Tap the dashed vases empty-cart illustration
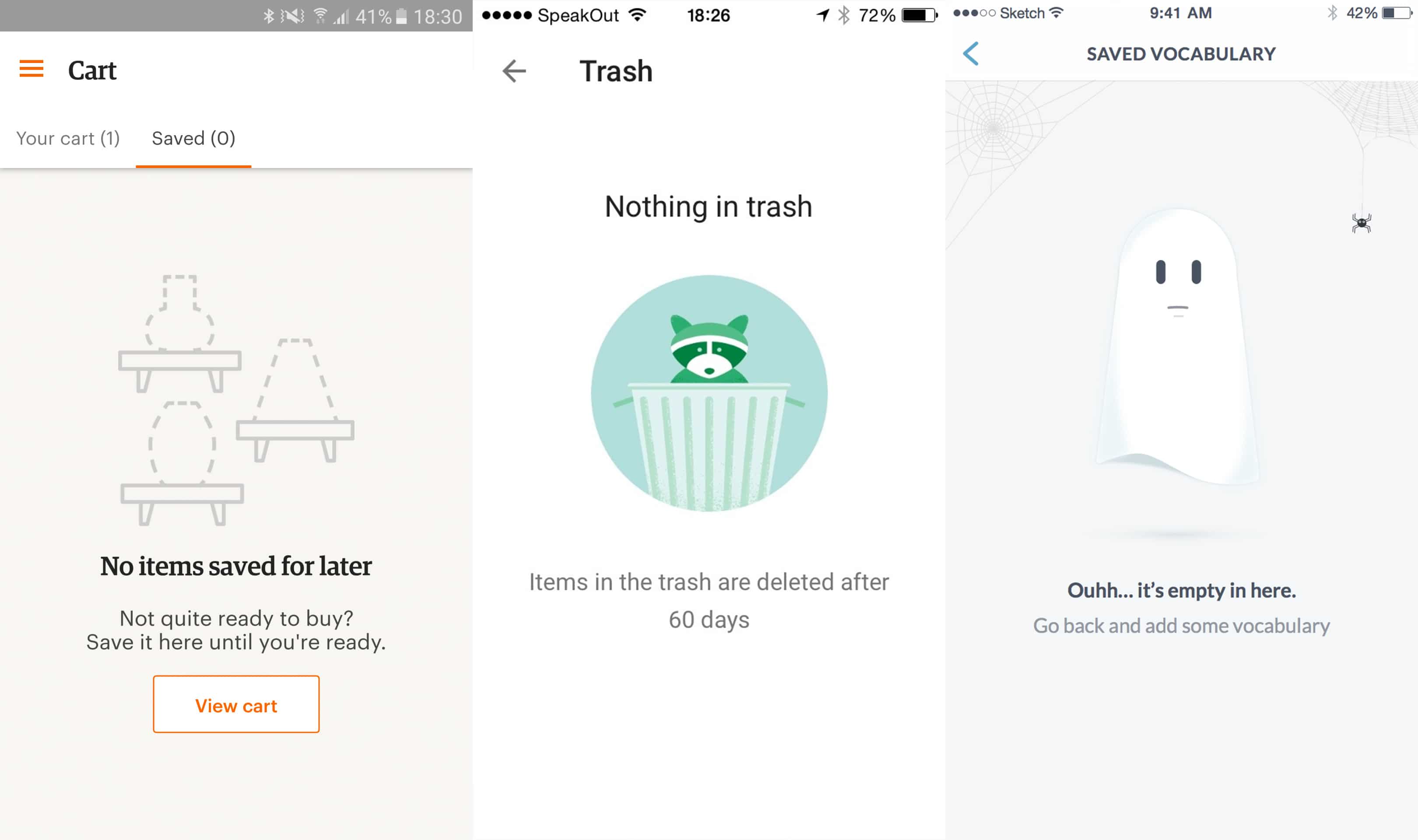Viewport: 1418px width, 840px height. tap(236, 400)
